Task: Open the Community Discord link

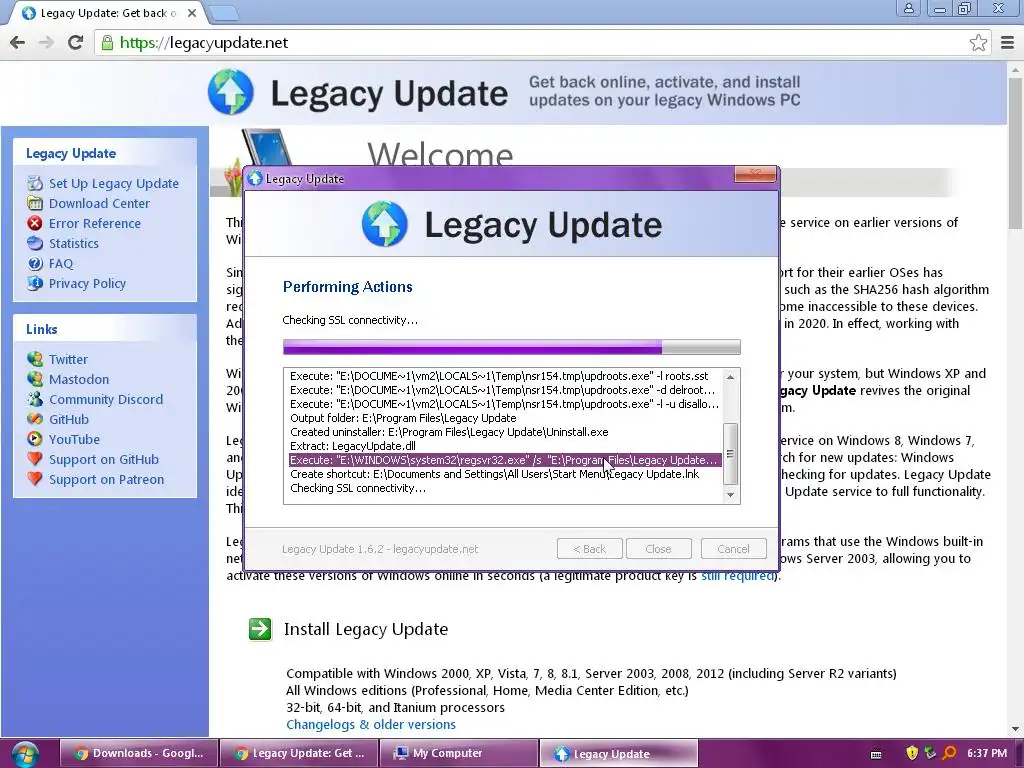Action: (106, 399)
